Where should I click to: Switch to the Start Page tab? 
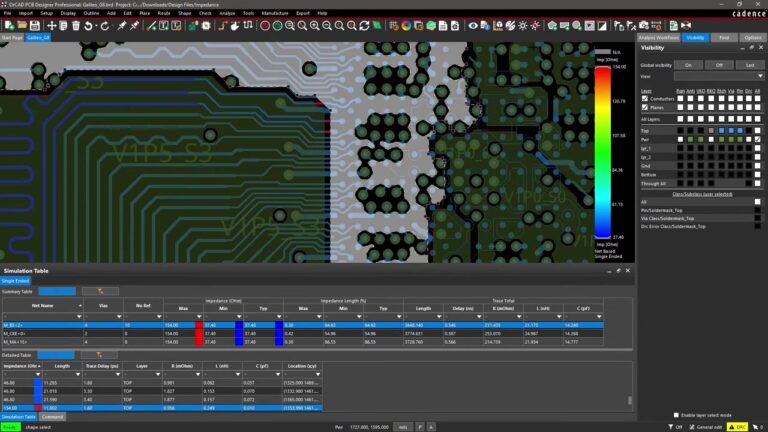[x=12, y=37]
